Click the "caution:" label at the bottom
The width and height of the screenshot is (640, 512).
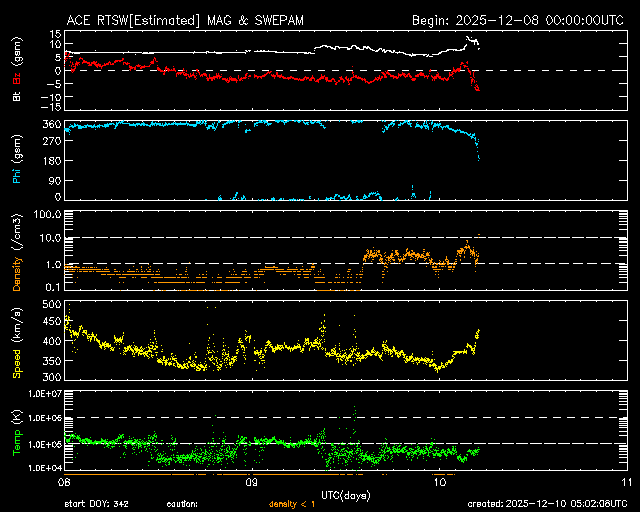[182, 504]
